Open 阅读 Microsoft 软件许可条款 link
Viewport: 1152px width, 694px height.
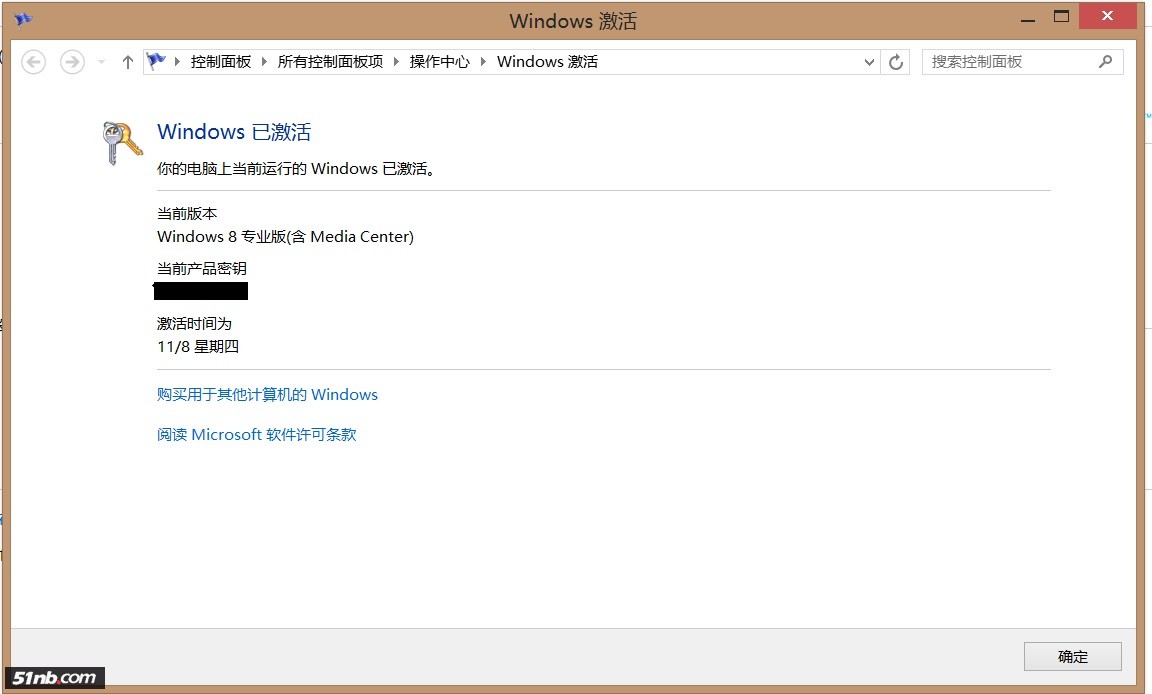pos(256,434)
